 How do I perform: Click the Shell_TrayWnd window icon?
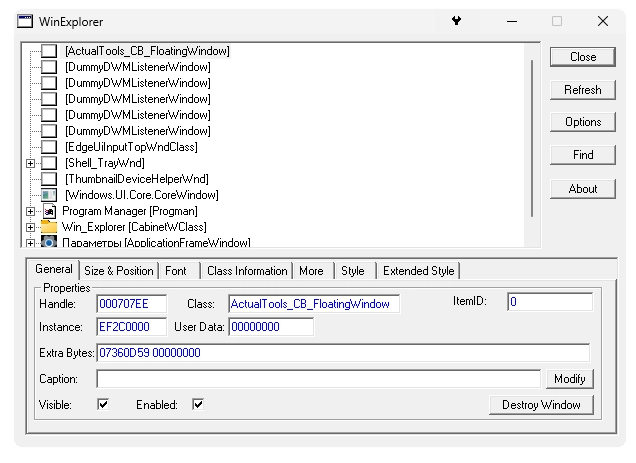[x=49, y=163]
